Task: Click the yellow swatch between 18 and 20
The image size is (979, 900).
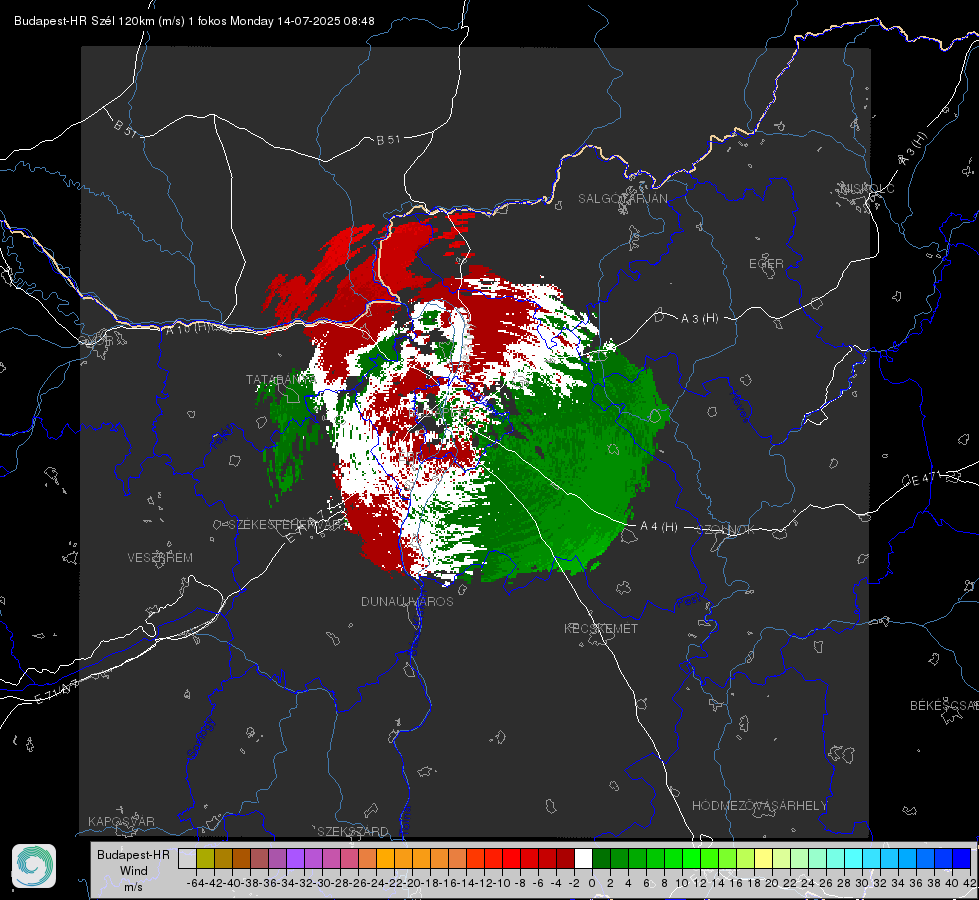Action: tap(764, 858)
